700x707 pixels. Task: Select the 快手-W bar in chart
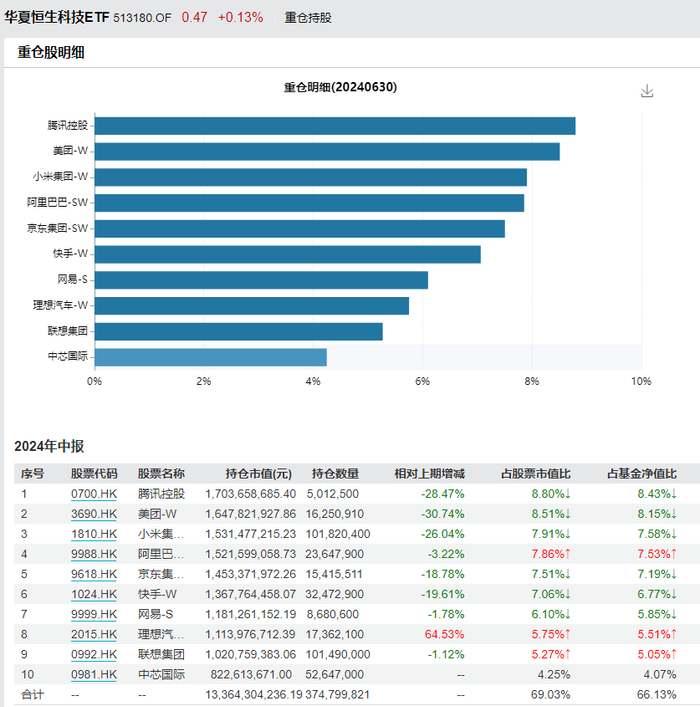[288, 254]
